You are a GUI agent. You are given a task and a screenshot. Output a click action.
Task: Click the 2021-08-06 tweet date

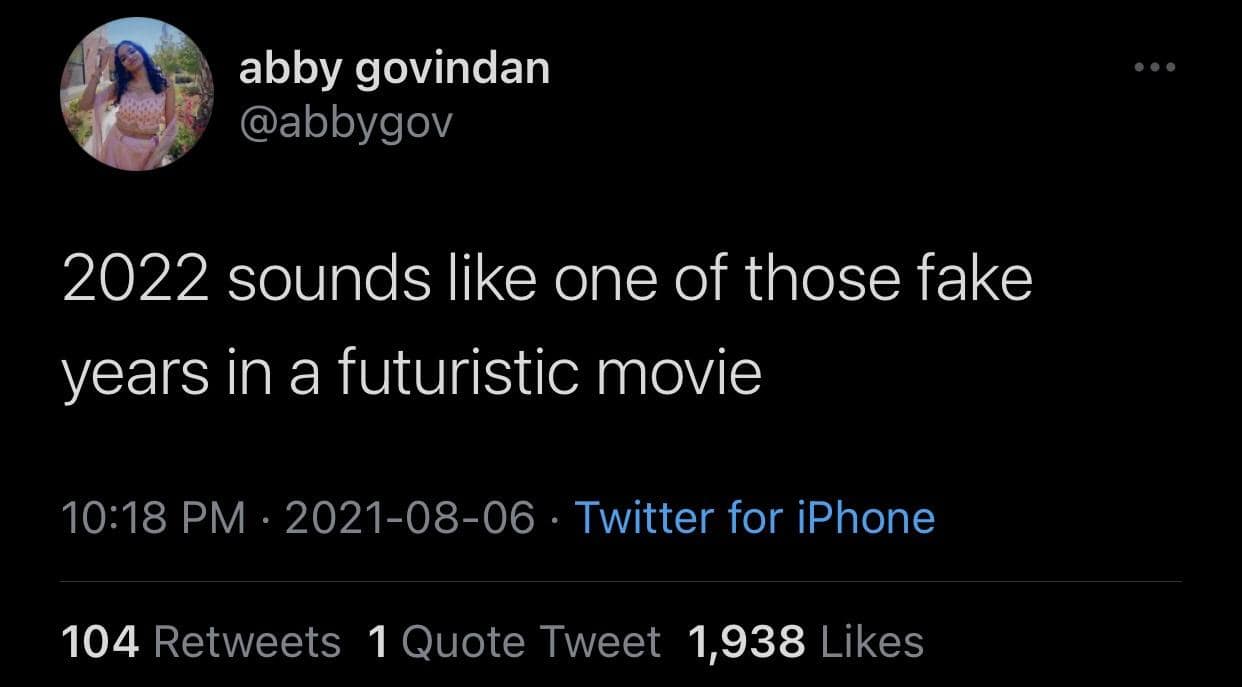click(x=410, y=518)
